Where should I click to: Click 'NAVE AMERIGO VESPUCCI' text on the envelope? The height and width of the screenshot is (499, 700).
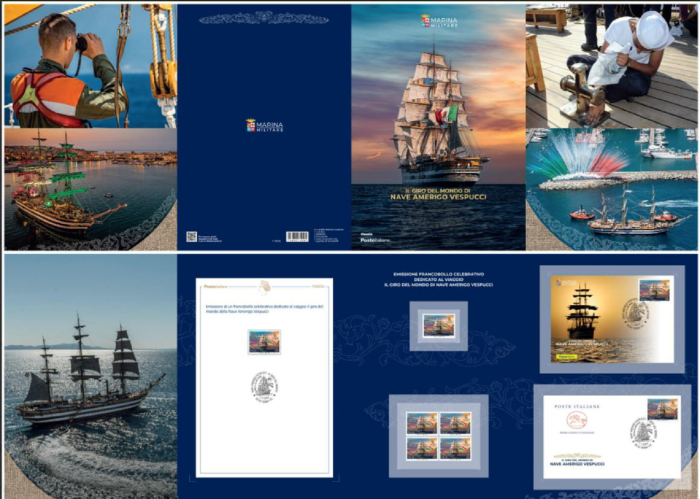(577, 464)
